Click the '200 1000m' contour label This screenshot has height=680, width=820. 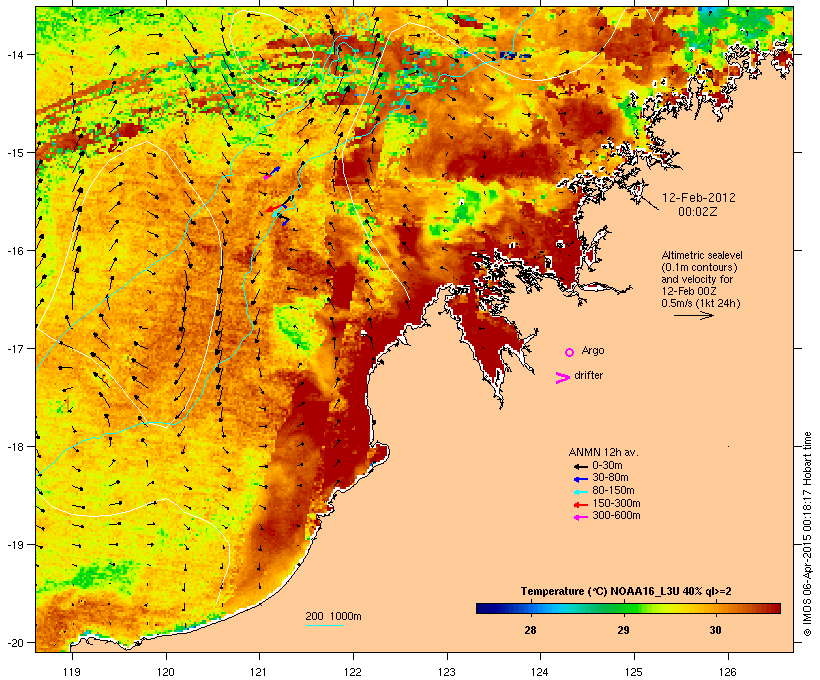point(333,616)
